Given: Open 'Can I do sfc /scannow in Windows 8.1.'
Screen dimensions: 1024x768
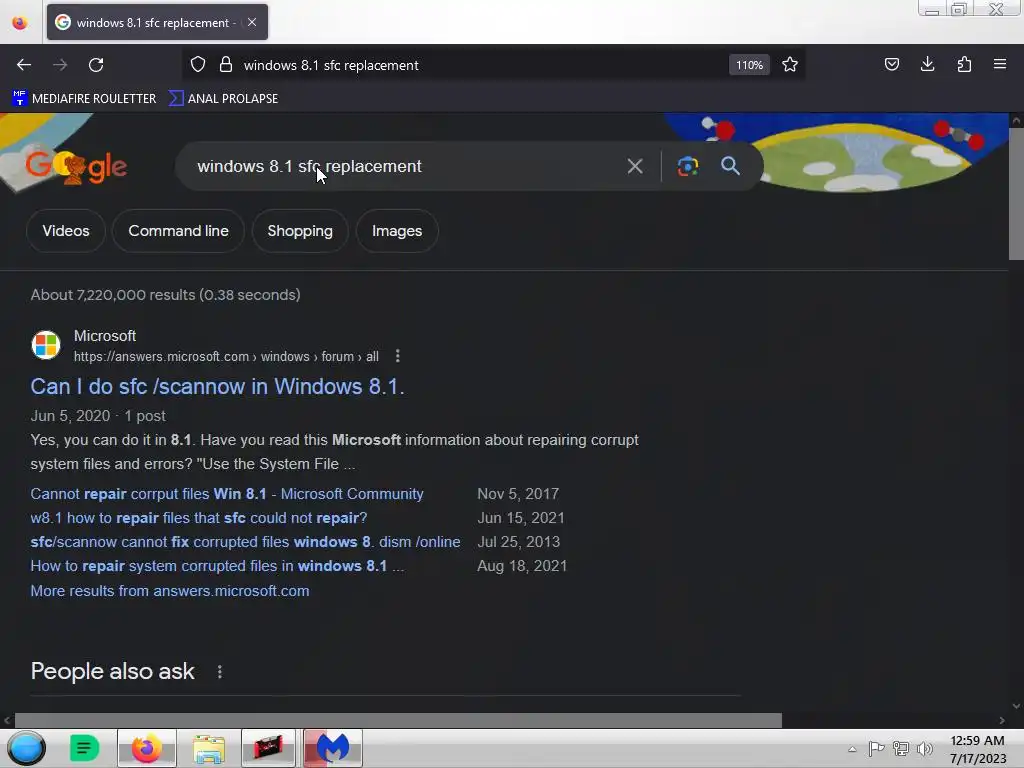Looking at the screenshot, I should tap(217, 387).
